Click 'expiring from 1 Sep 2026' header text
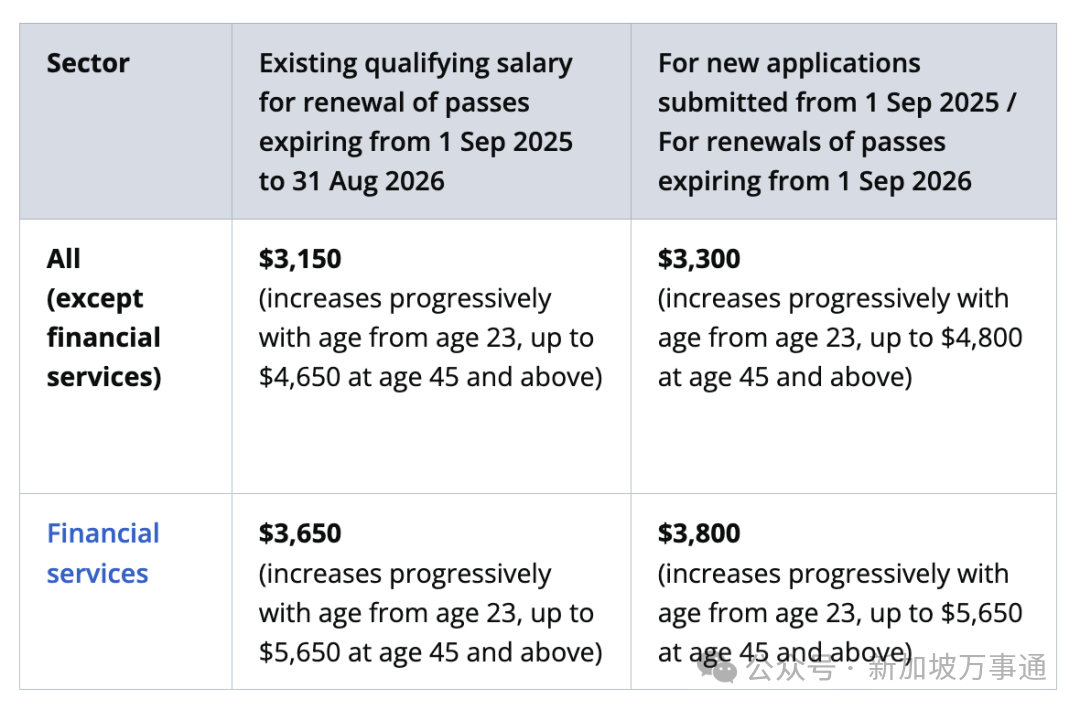This screenshot has height=710, width=1080. (x=814, y=181)
